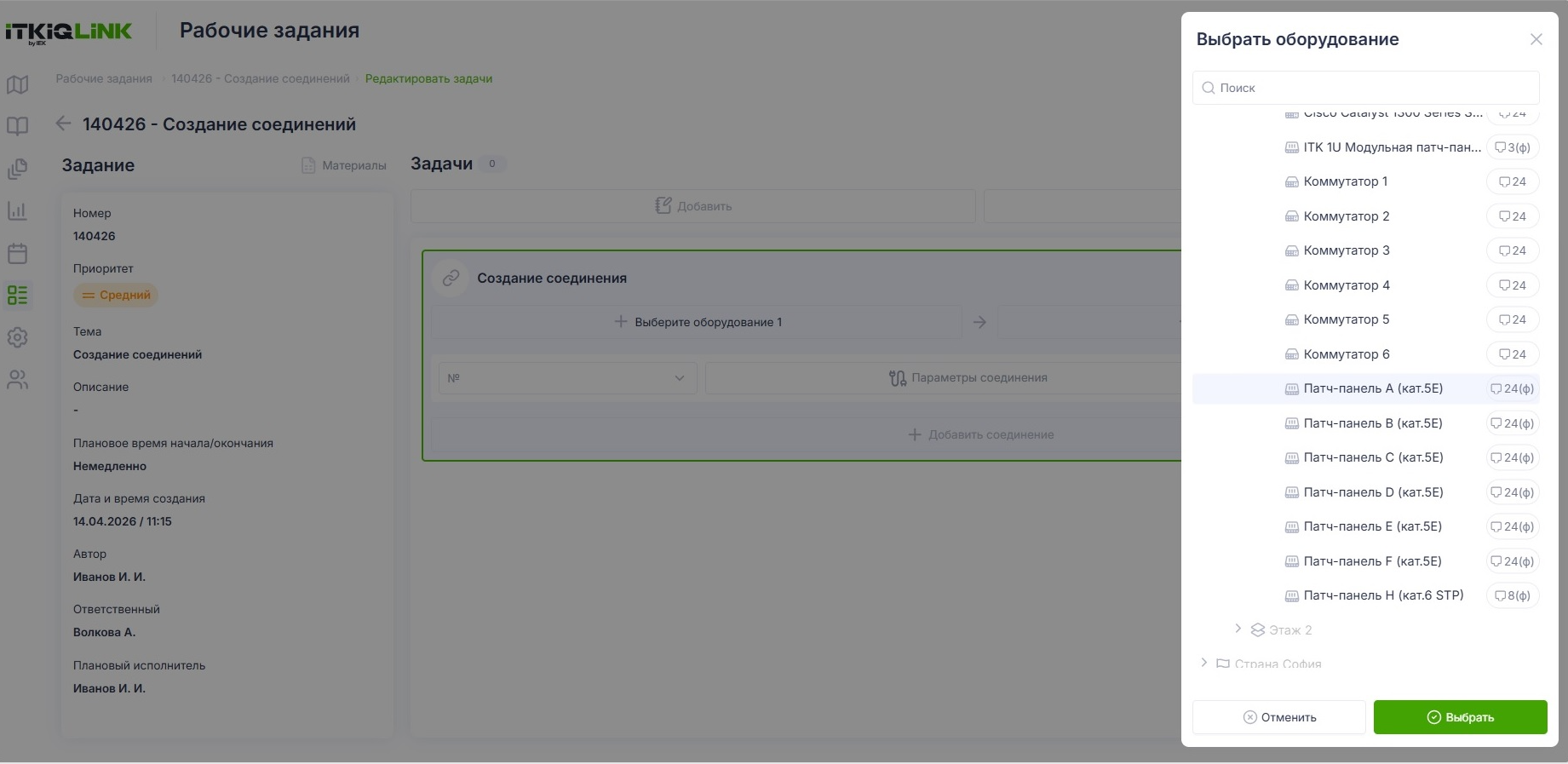Open Рабочие задания breadcrumb link

(104, 78)
